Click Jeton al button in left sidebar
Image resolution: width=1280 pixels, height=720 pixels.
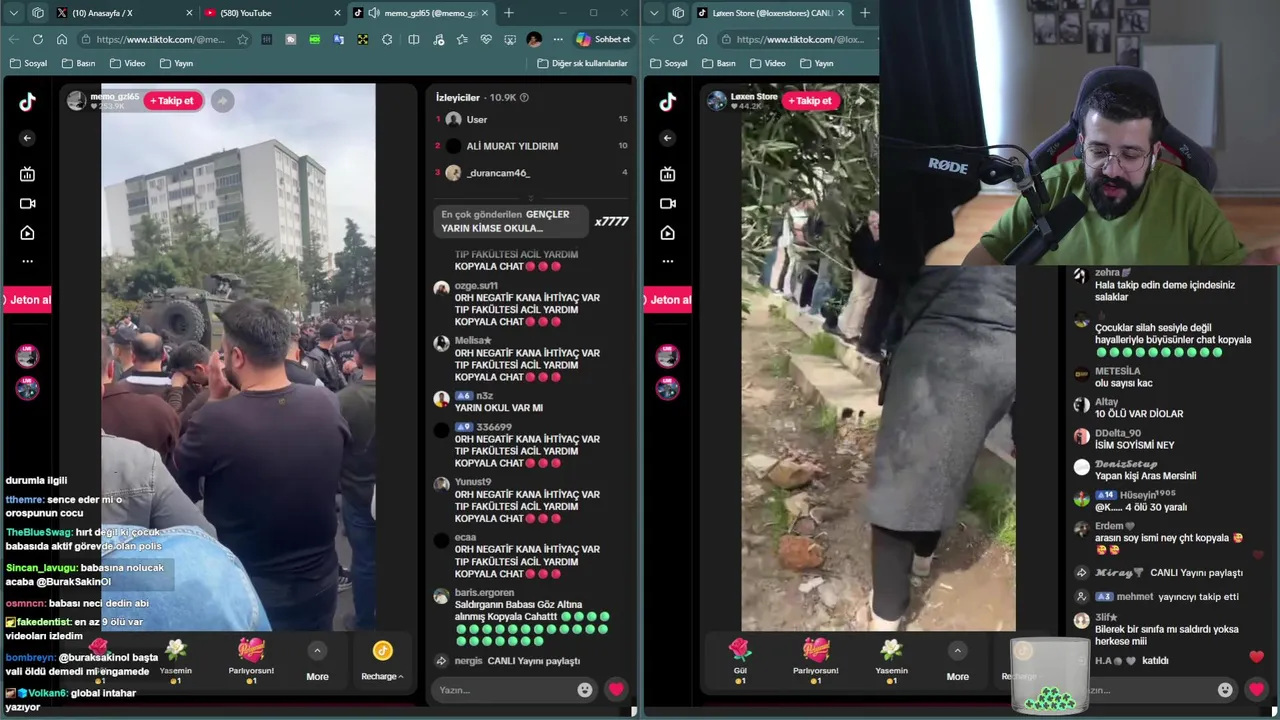tap(27, 299)
